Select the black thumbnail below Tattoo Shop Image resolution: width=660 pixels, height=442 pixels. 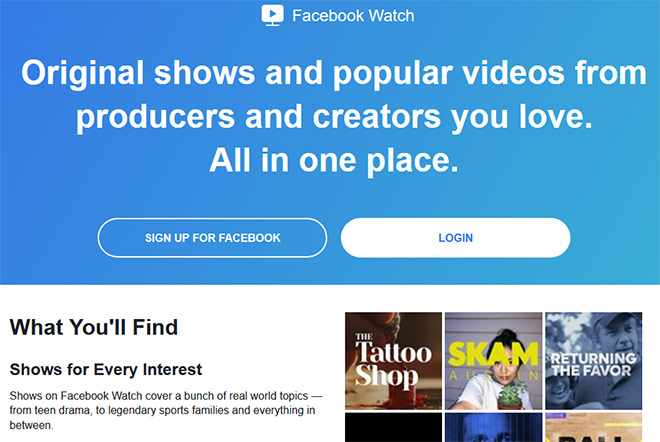click(x=394, y=427)
